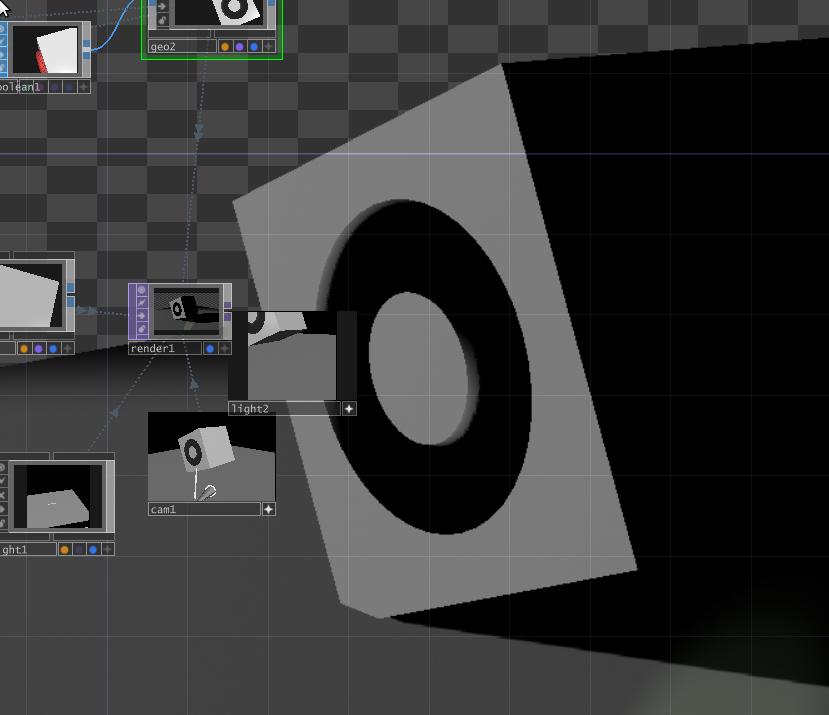
Task: Click the geo2 node viewer thumbnail
Action: (x=218, y=12)
